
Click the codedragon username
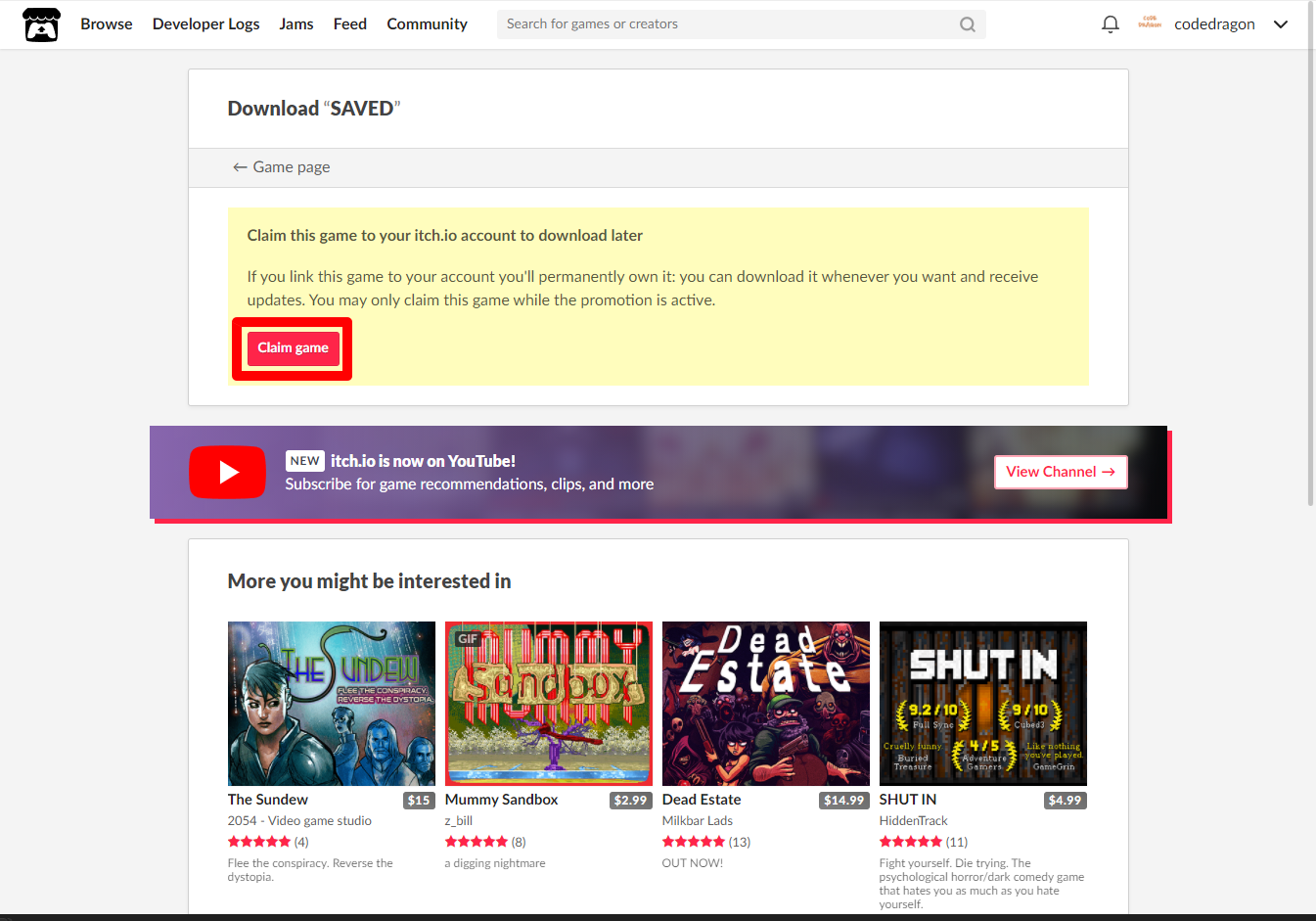point(1214,24)
